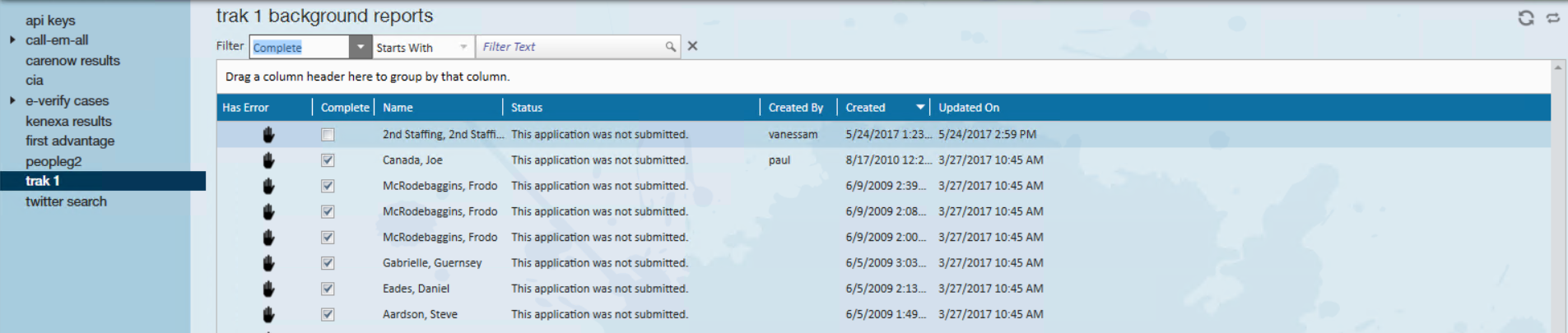Click the 2nd Staffing name cell
The height and width of the screenshot is (333, 1568).
pos(443,135)
